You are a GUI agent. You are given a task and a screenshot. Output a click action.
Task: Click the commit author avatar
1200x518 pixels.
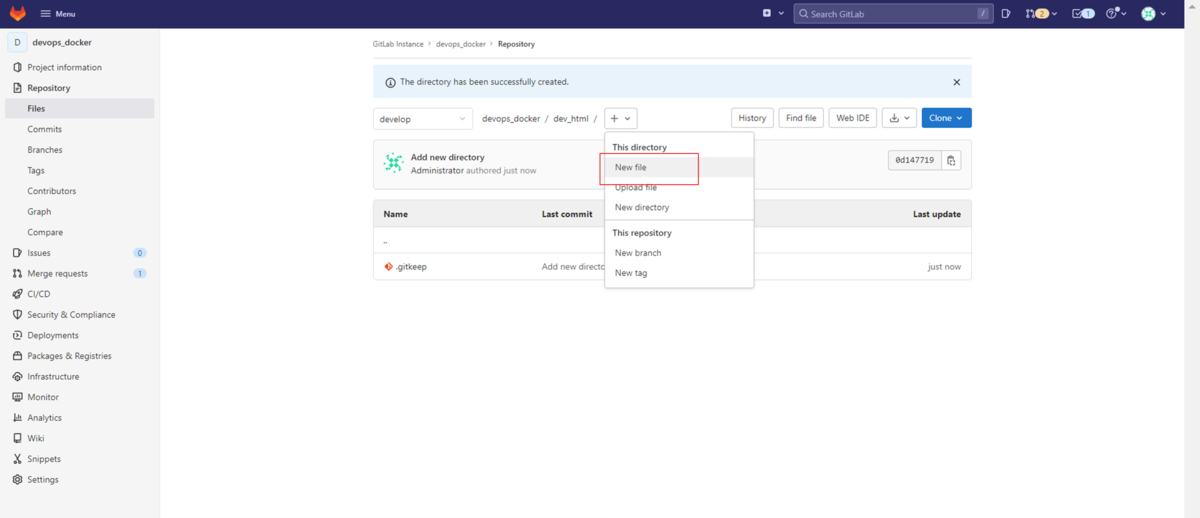394,163
